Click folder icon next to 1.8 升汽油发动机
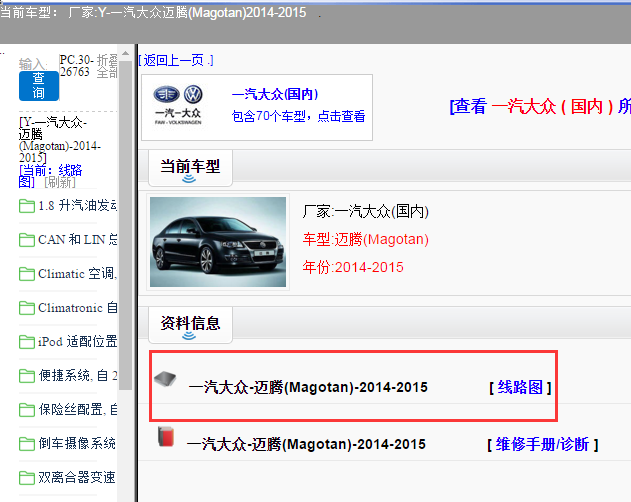 27,206
